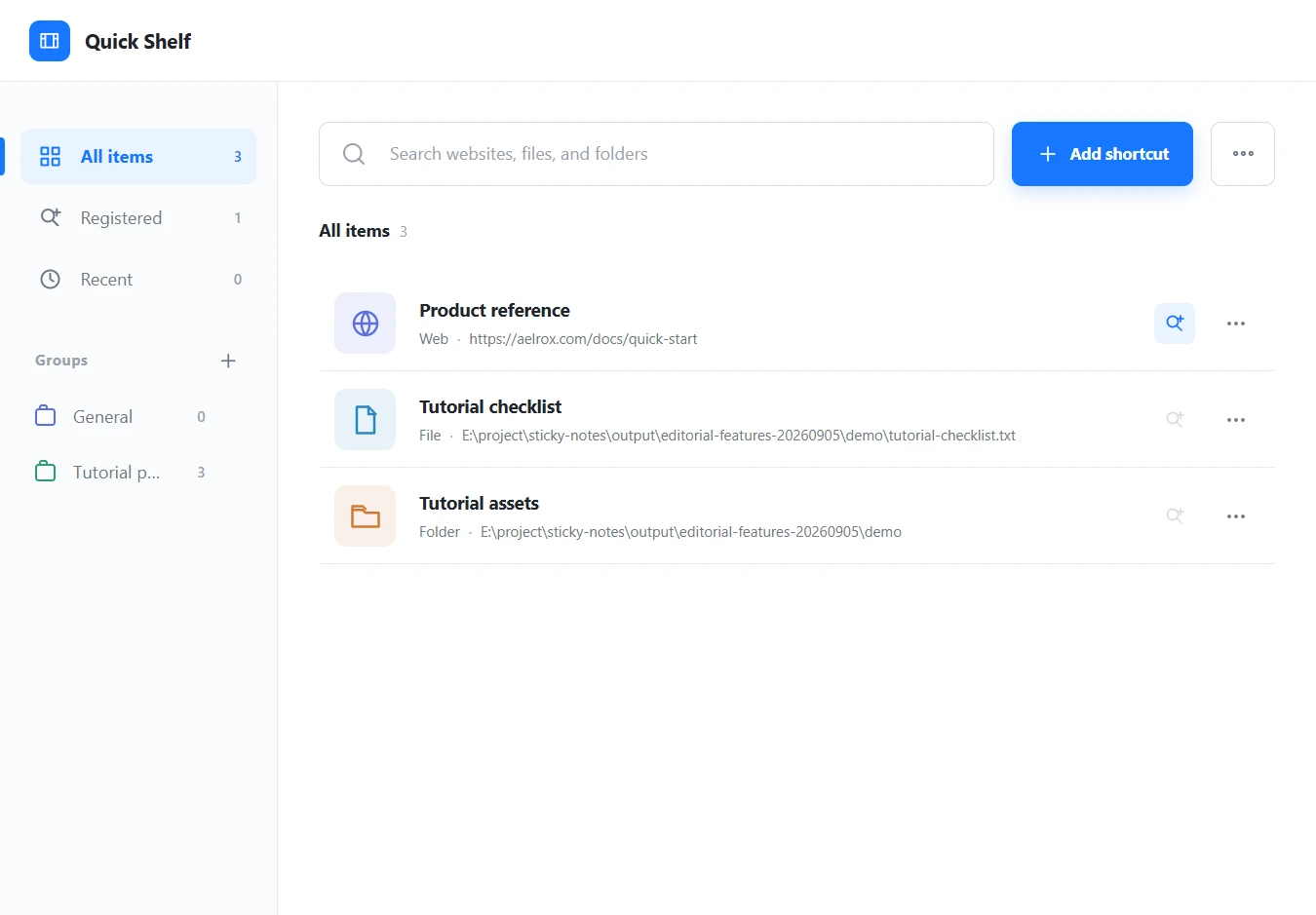Click the magnifier icon in search box

[354, 154]
